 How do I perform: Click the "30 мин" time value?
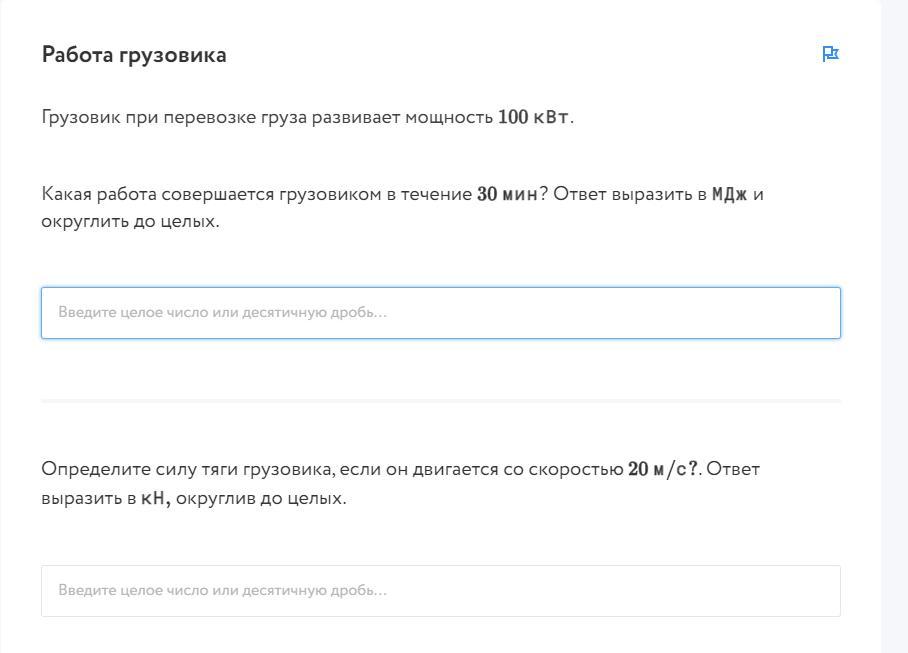point(507,194)
